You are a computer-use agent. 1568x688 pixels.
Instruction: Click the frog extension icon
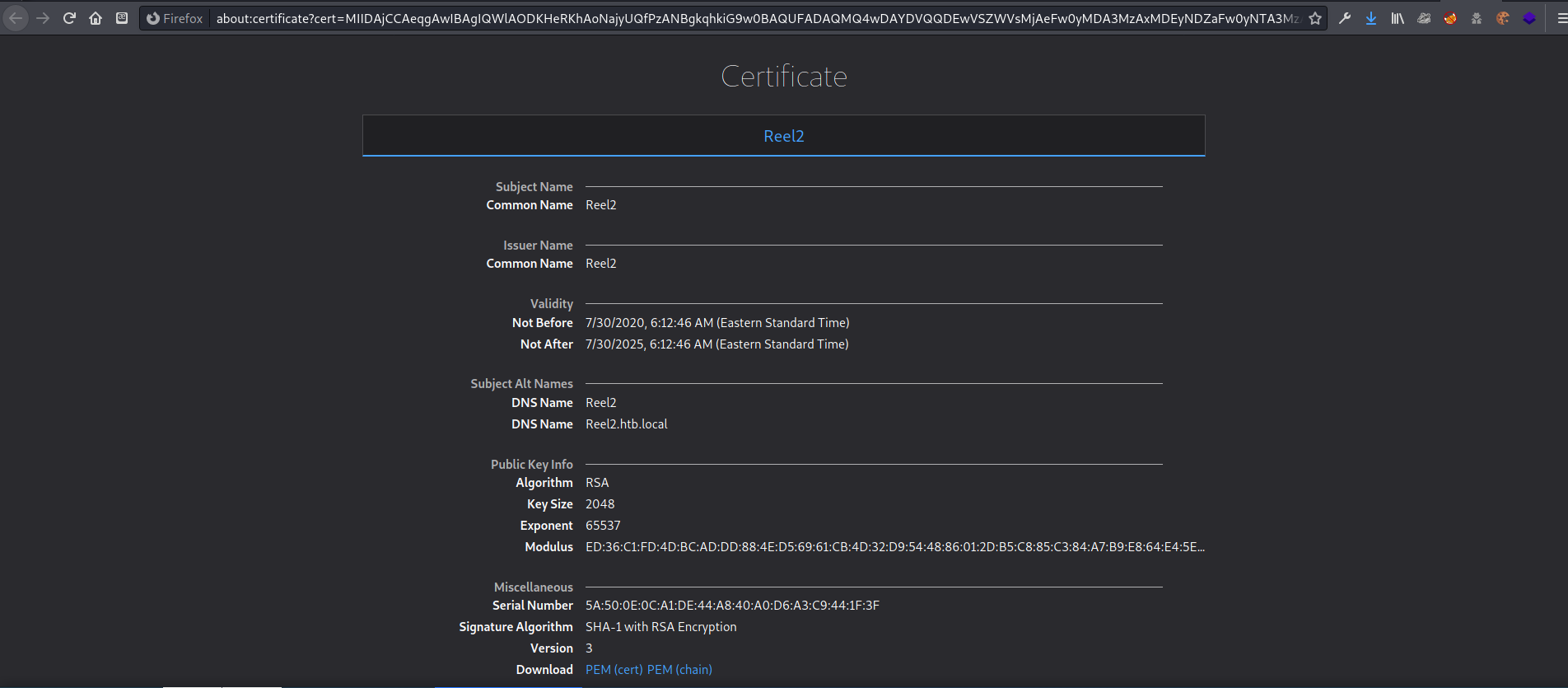tap(1424, 18)
